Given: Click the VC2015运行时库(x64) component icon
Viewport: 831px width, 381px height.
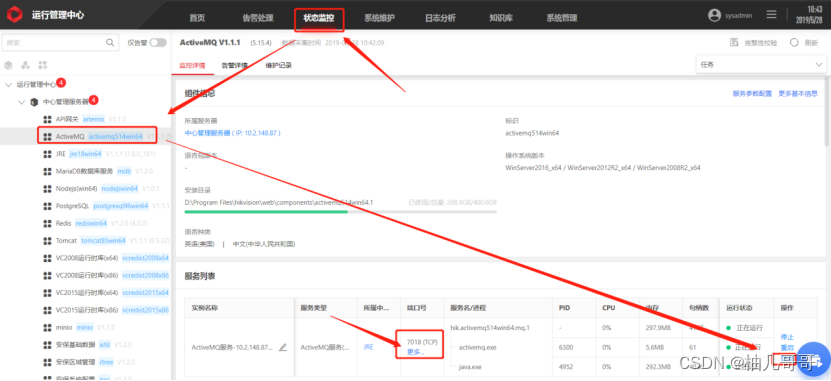Looking at the screenshot, I should click(x=47, y=293).
